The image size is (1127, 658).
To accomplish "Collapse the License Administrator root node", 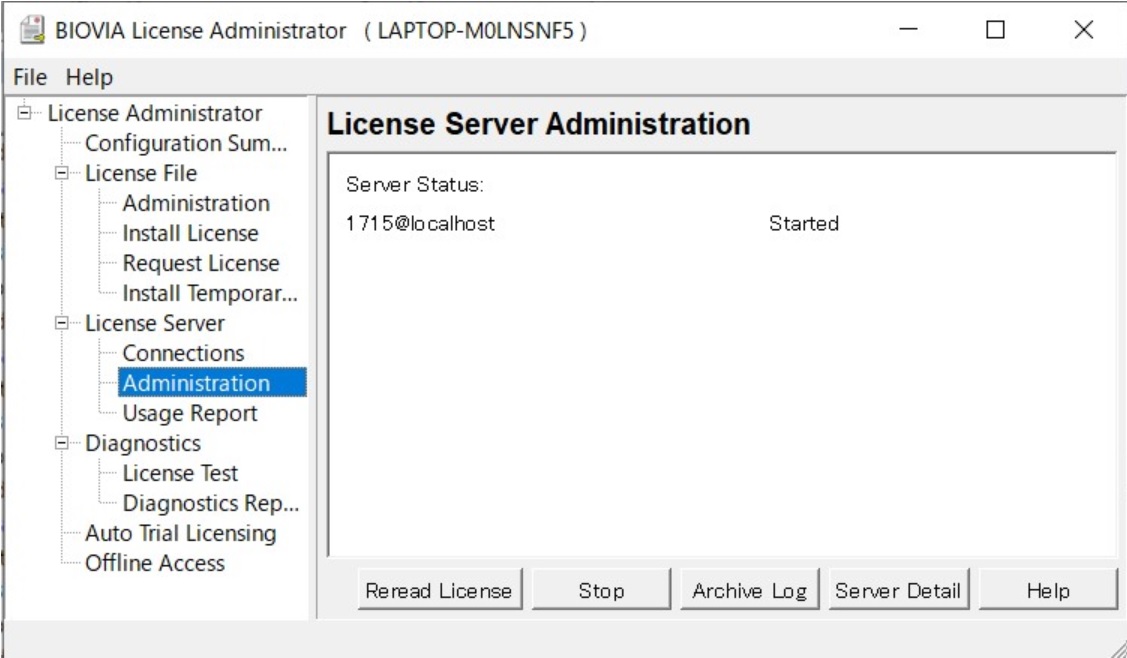I will 25,113.
